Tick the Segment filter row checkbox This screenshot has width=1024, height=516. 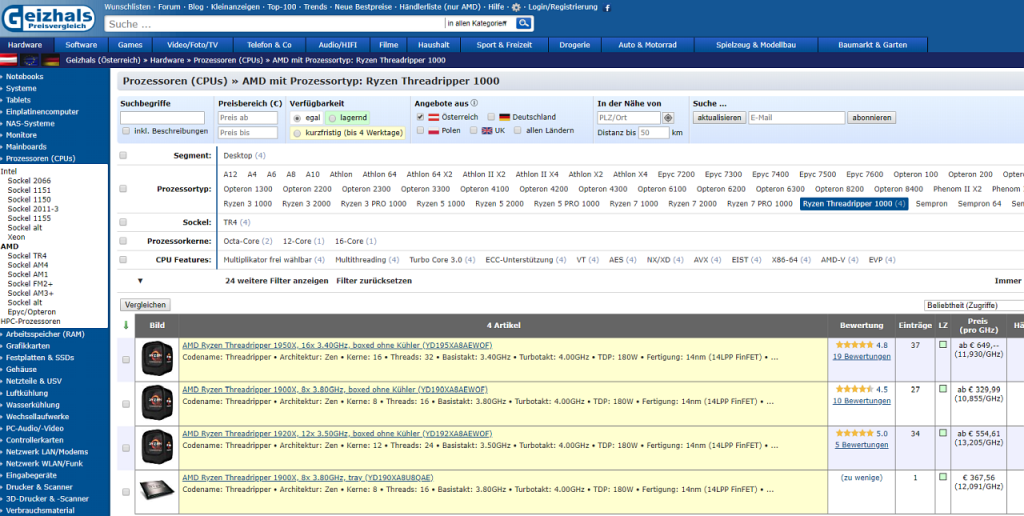point(123,155)
